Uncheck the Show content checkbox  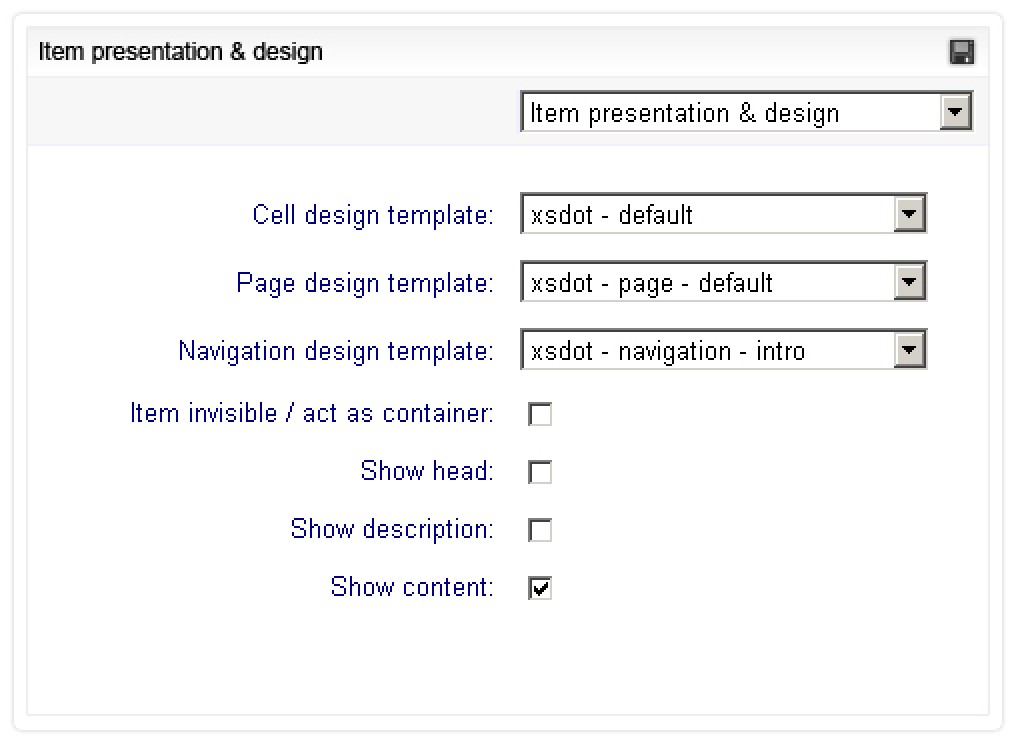point(540,588)
